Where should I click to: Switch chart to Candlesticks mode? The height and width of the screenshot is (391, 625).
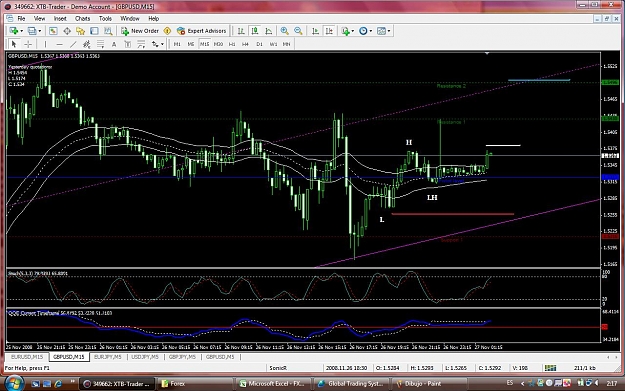(255, 31)
